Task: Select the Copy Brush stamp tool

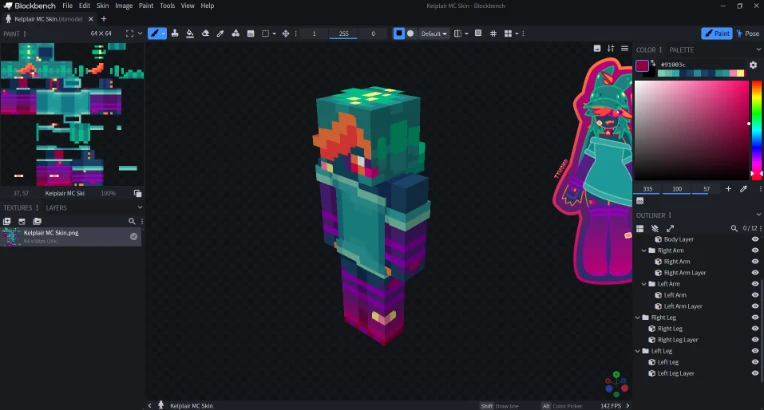Action: pos(174,34)
